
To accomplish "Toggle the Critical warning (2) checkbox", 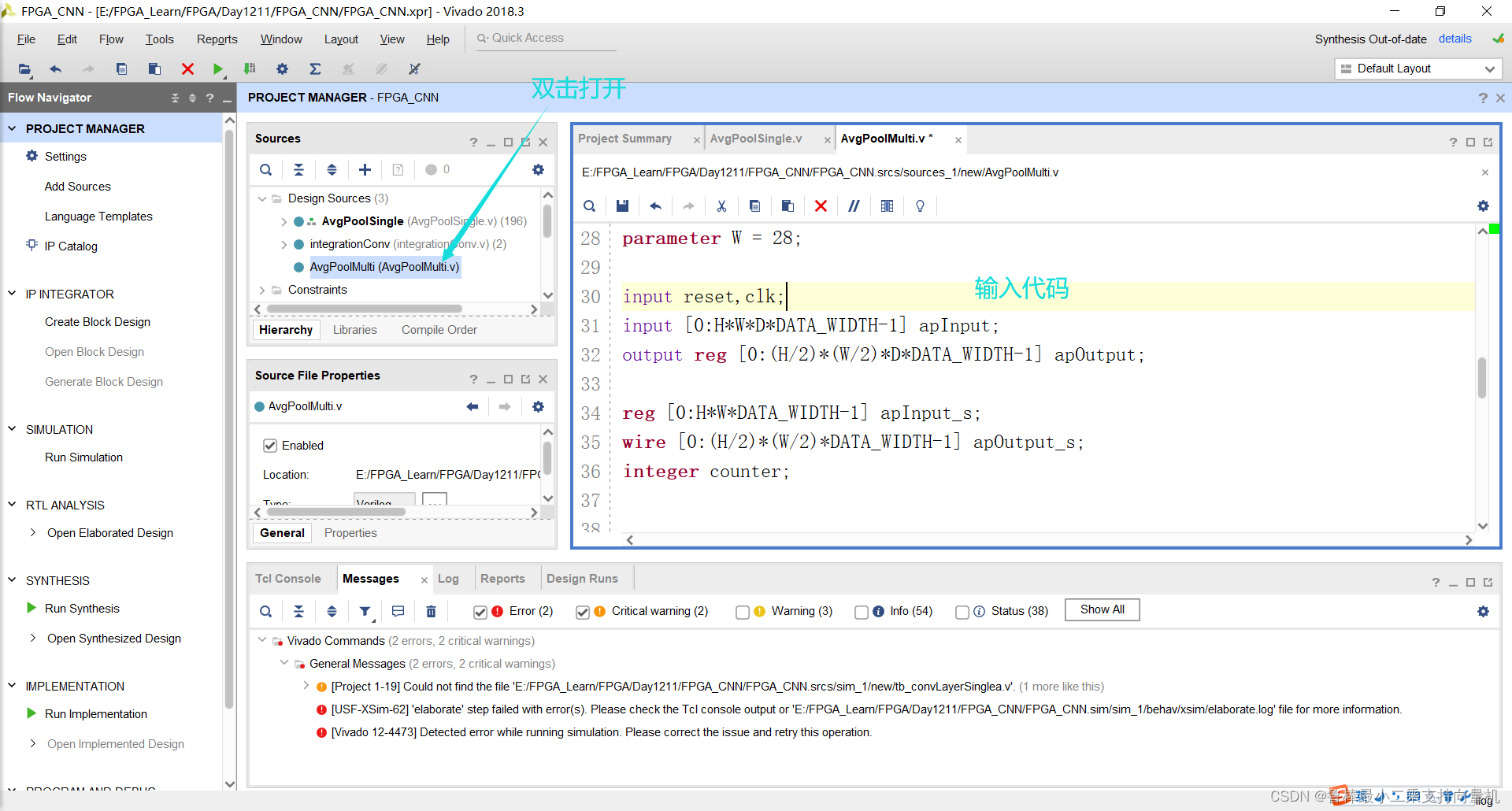I will click(582, 612).
